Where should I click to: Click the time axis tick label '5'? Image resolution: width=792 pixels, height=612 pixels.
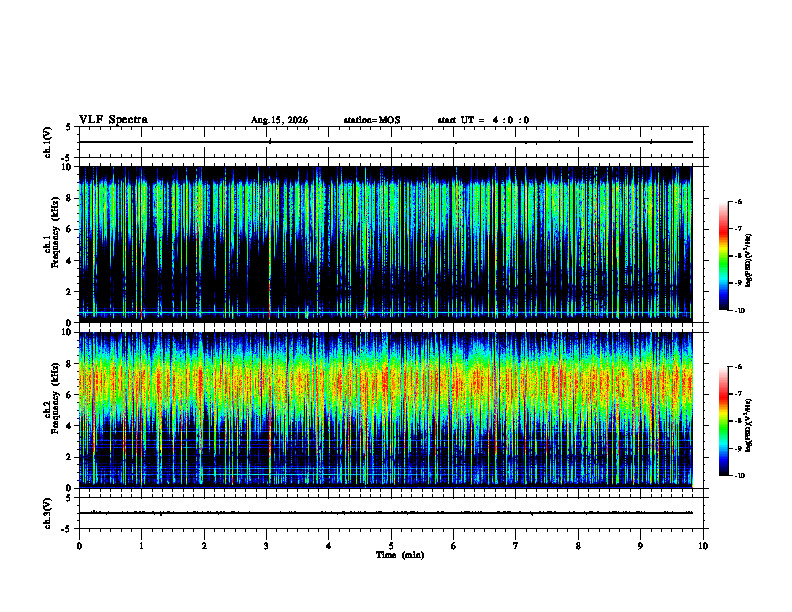tap(391, 546)
